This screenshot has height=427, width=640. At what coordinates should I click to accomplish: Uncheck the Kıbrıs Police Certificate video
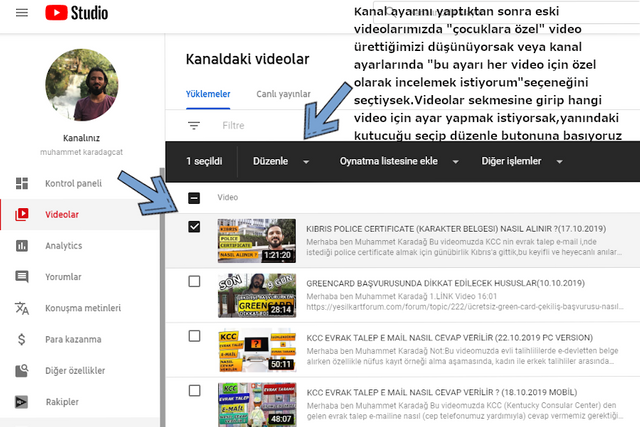tap(194, 227)
